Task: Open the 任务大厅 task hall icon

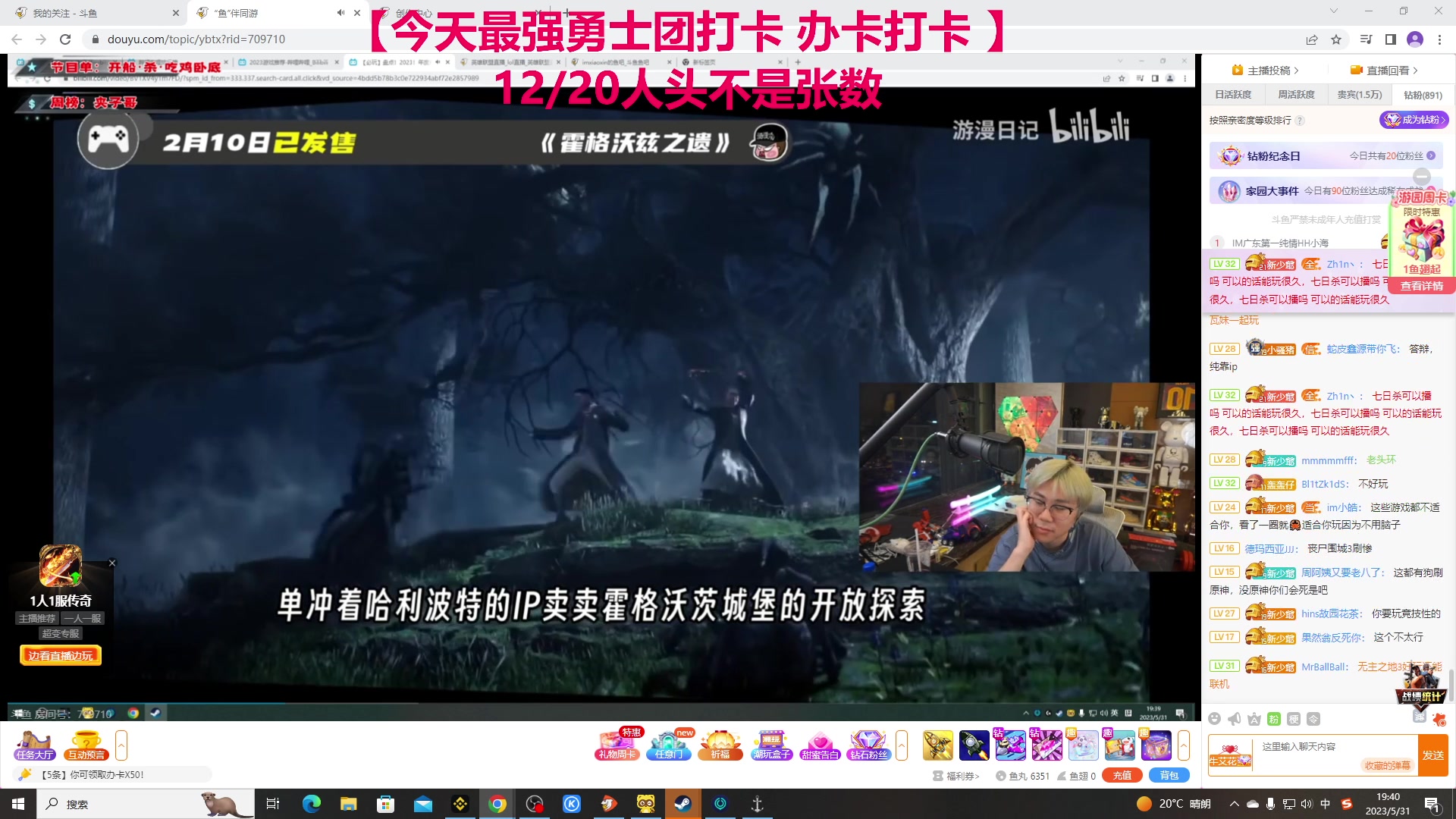Action: [34, 745]
